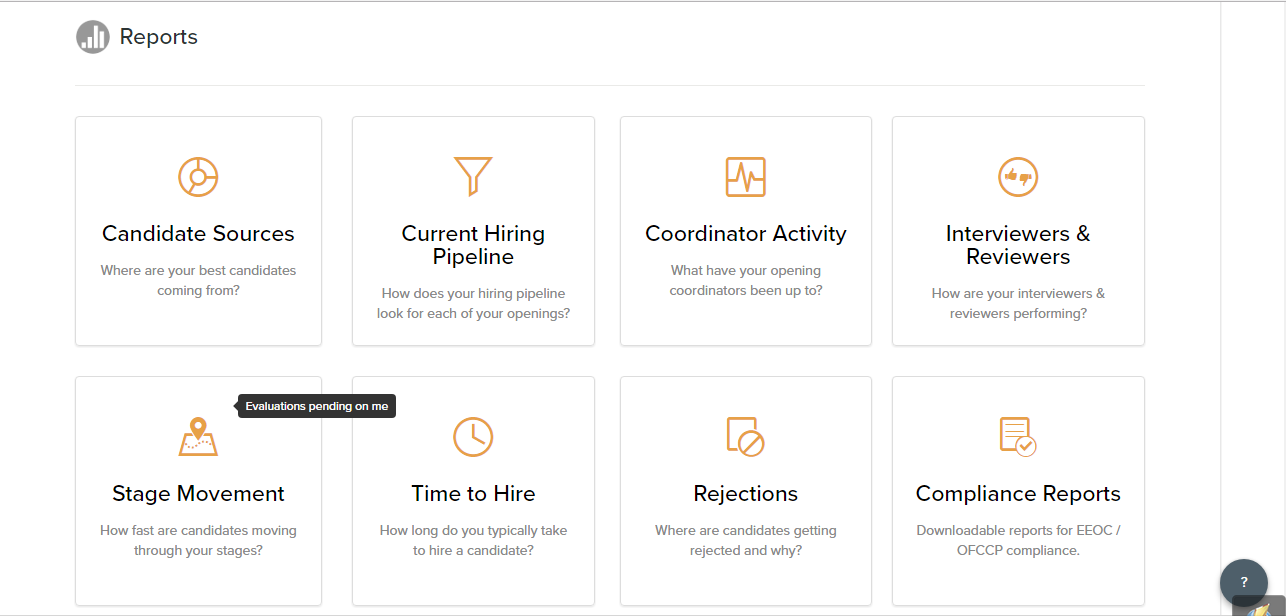Screen dimensions: 1286x616
Task: Click the clock icon for Time to Hire
Action: click(x=473, y=437)
